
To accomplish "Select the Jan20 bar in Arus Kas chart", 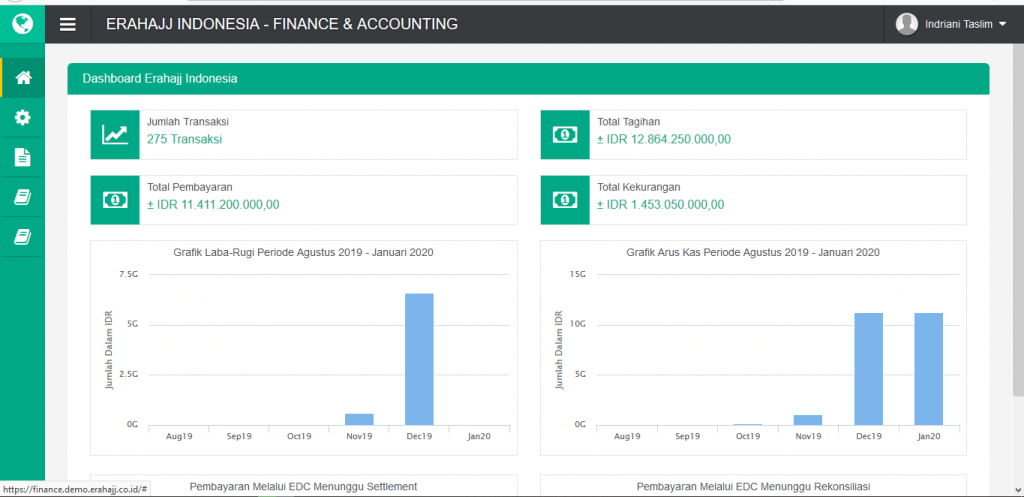I will 929,369.
